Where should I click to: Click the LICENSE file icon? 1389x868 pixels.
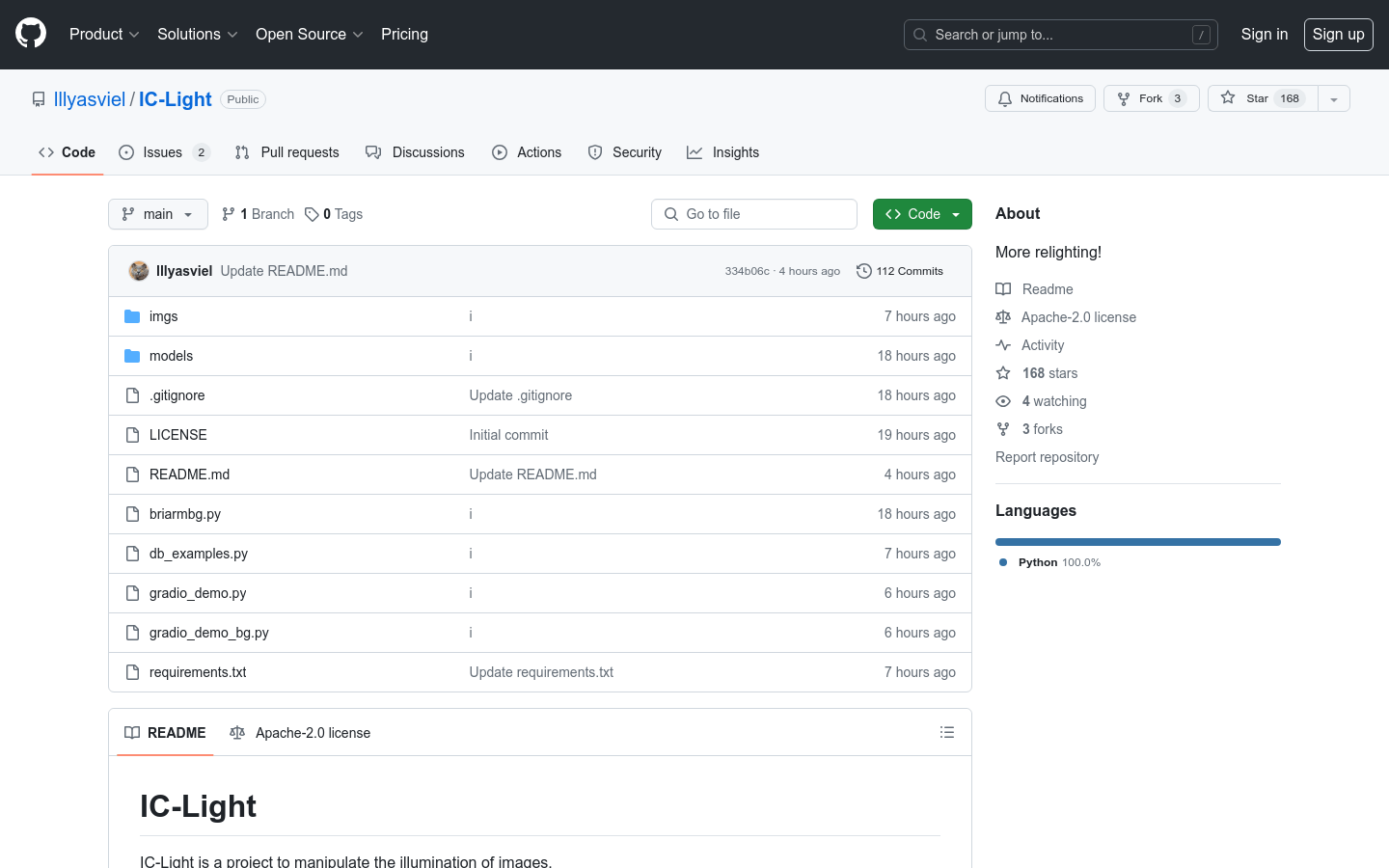coord(132,435)
